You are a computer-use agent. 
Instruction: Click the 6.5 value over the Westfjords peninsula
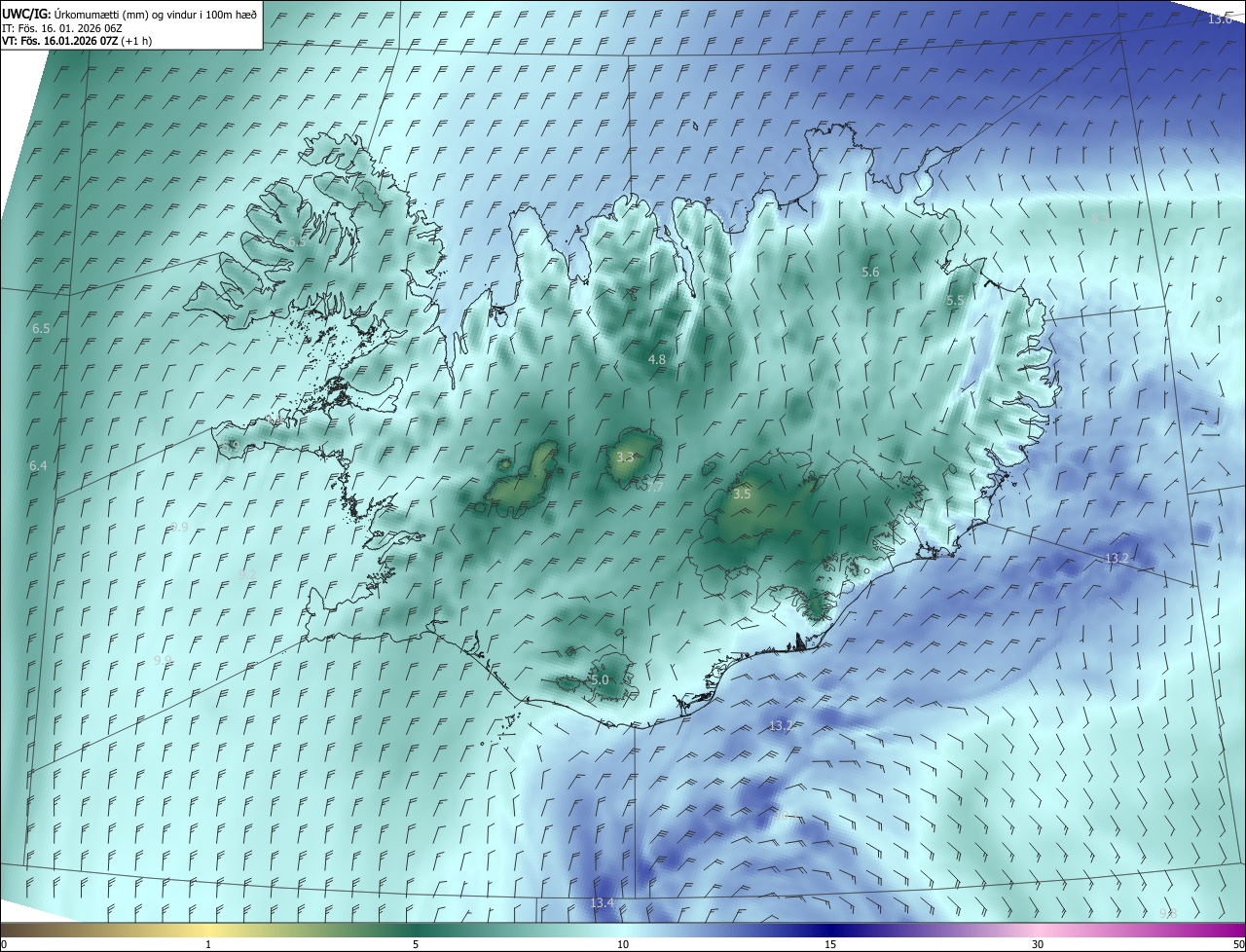coord(297,241)
